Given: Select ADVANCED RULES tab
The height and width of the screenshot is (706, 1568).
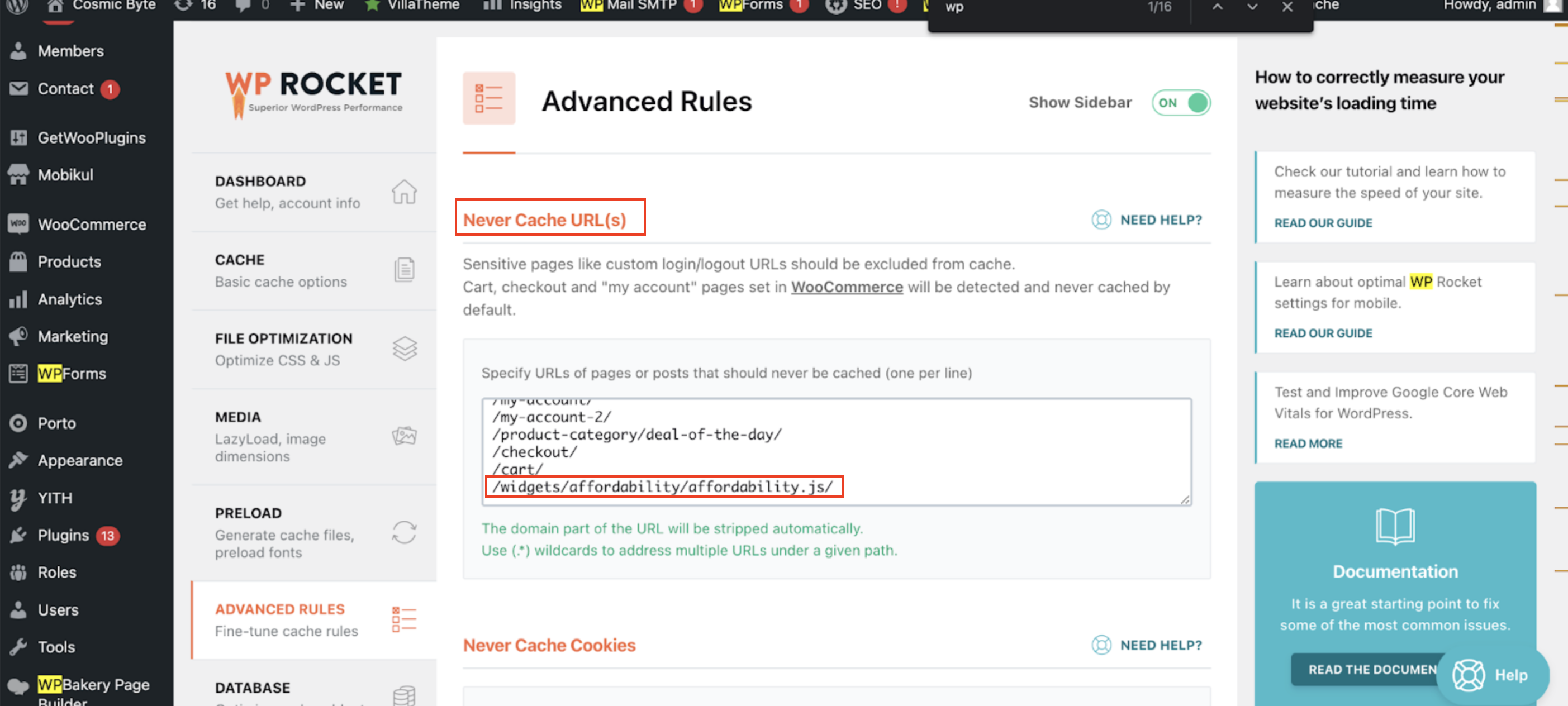Looking at the screenshot, I should point(313,619).
